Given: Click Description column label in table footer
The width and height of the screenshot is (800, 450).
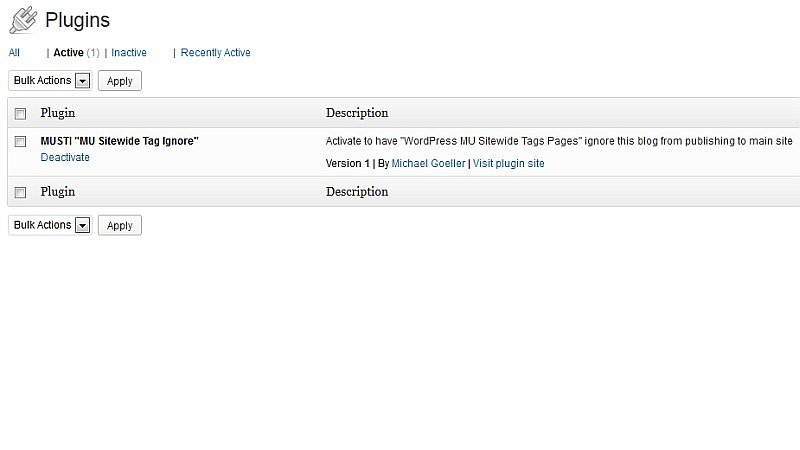Looking at the screenshot, I should click(x=357, y=191).
